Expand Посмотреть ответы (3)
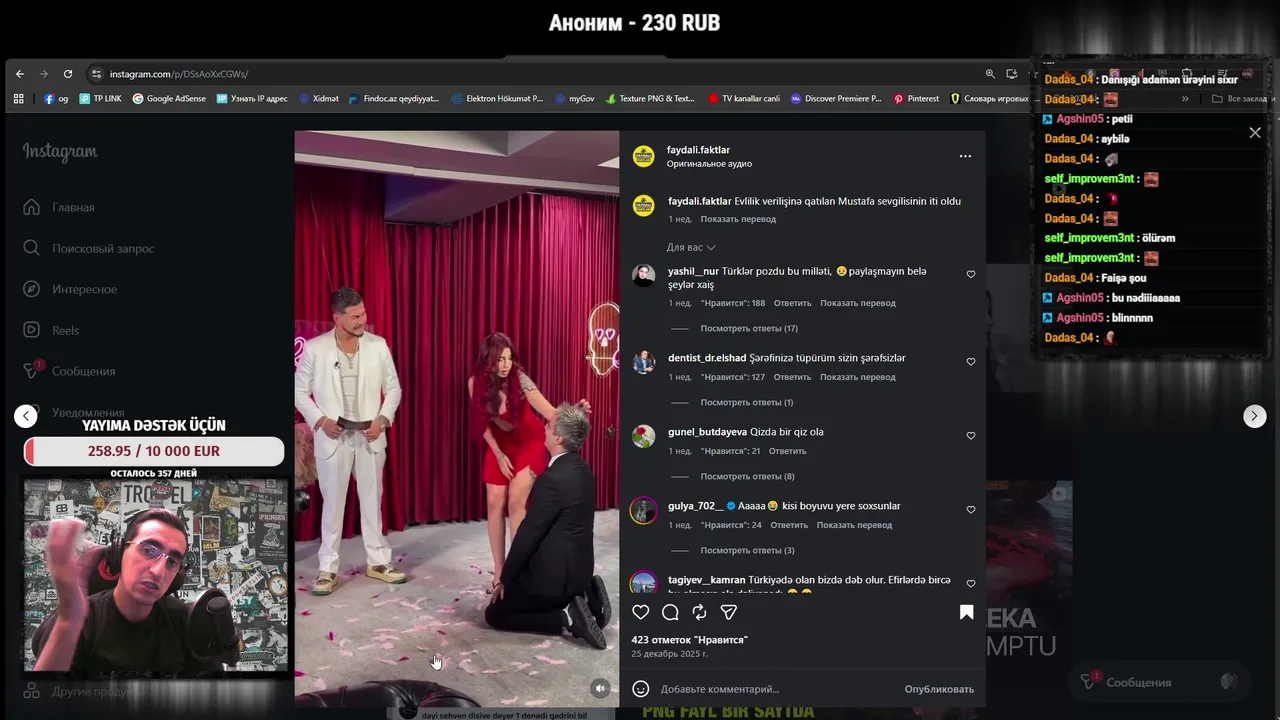The image size is (1280, 720). [748, 550]
